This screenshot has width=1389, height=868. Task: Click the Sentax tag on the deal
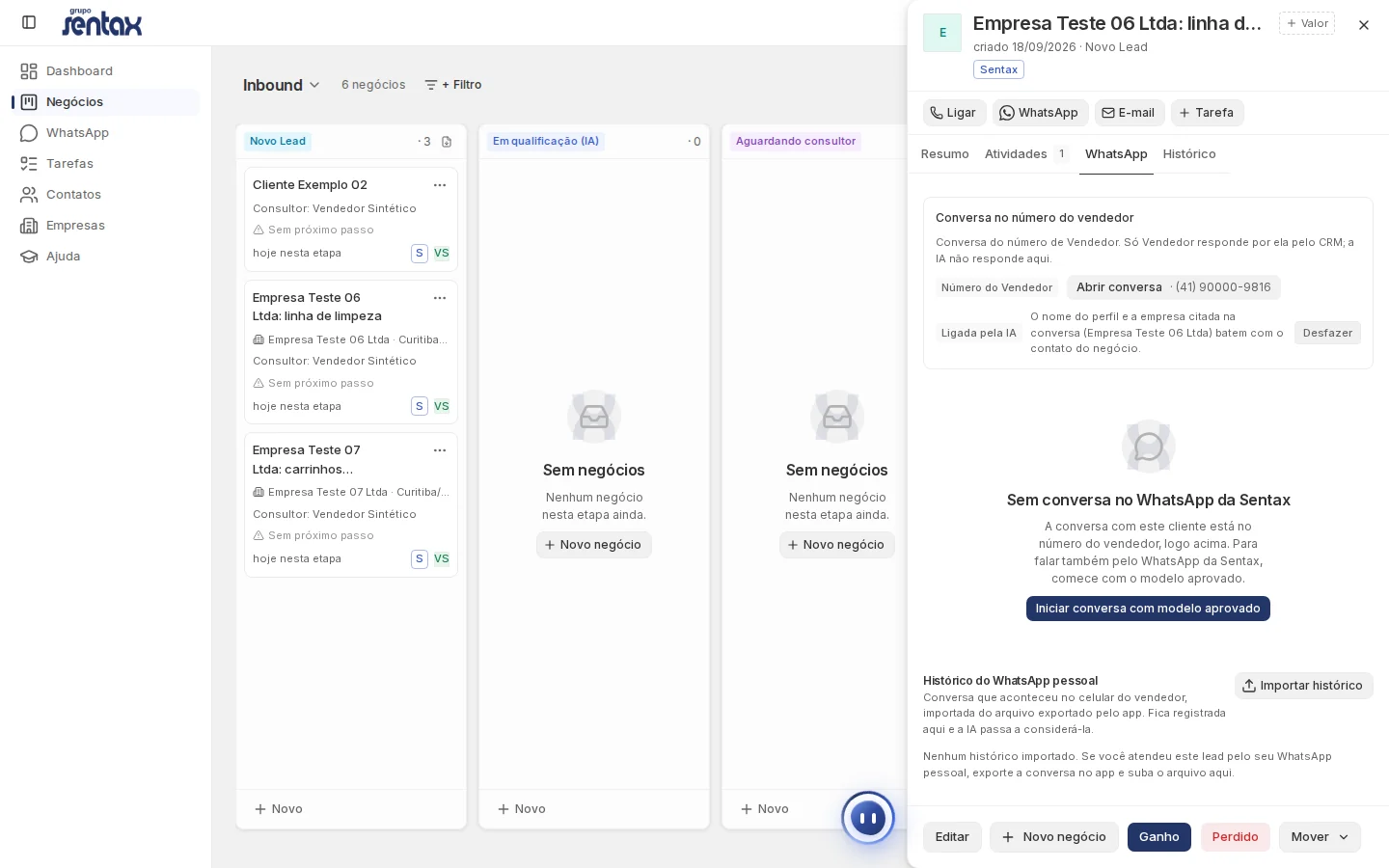998,69
